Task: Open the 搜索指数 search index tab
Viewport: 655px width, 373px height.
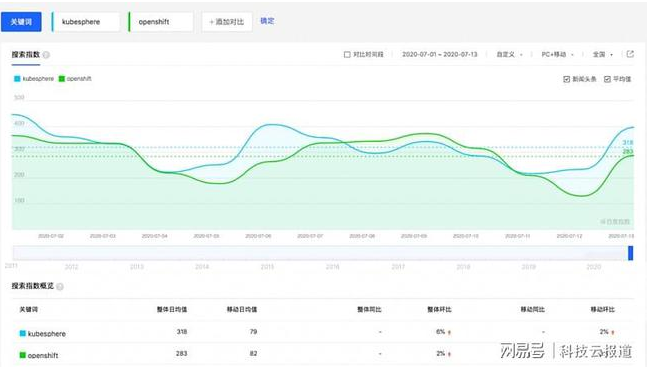Action: [25, 55]
